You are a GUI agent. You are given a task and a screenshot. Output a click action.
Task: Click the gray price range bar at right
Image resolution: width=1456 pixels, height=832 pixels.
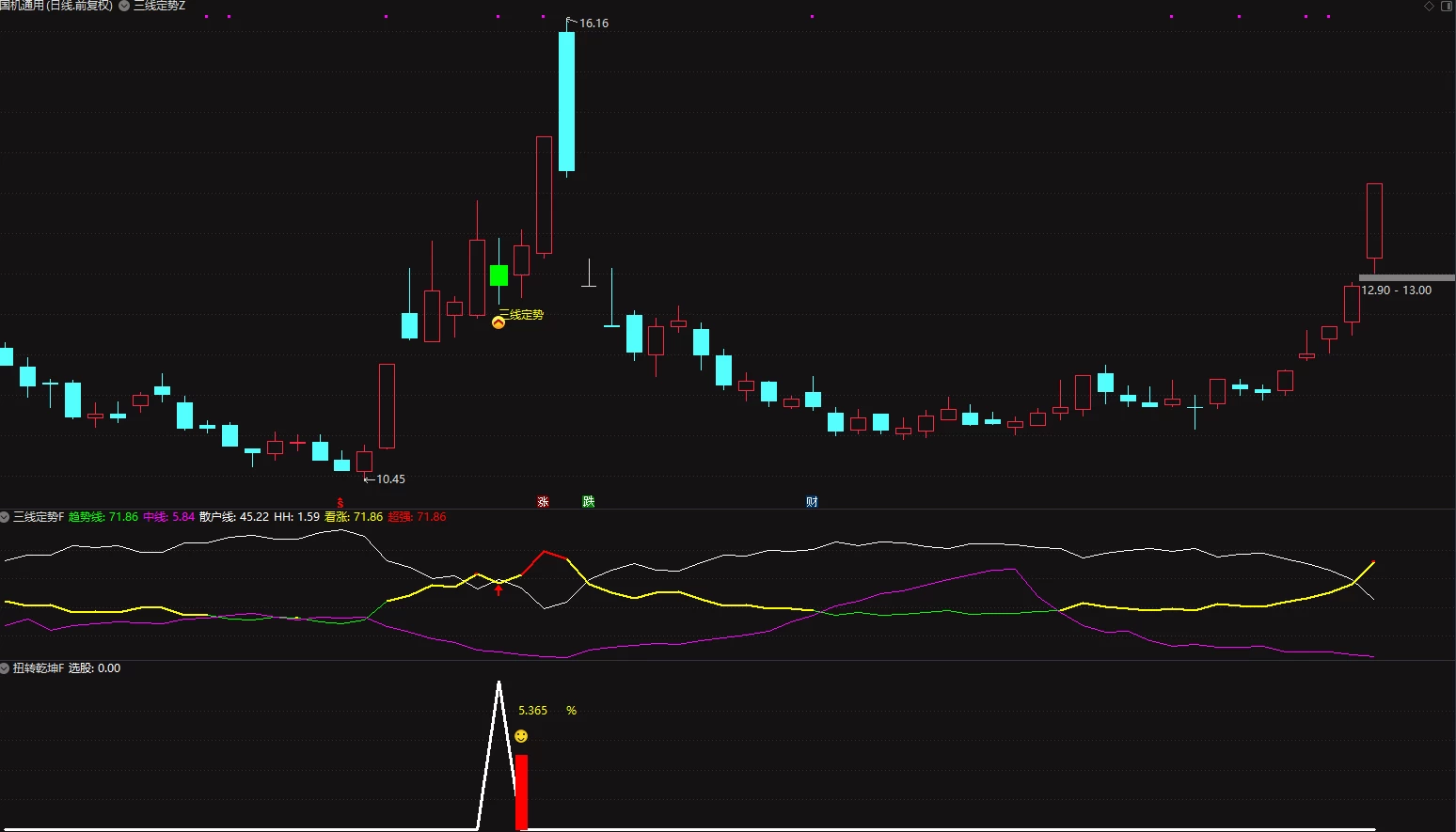pos(1407,278)
